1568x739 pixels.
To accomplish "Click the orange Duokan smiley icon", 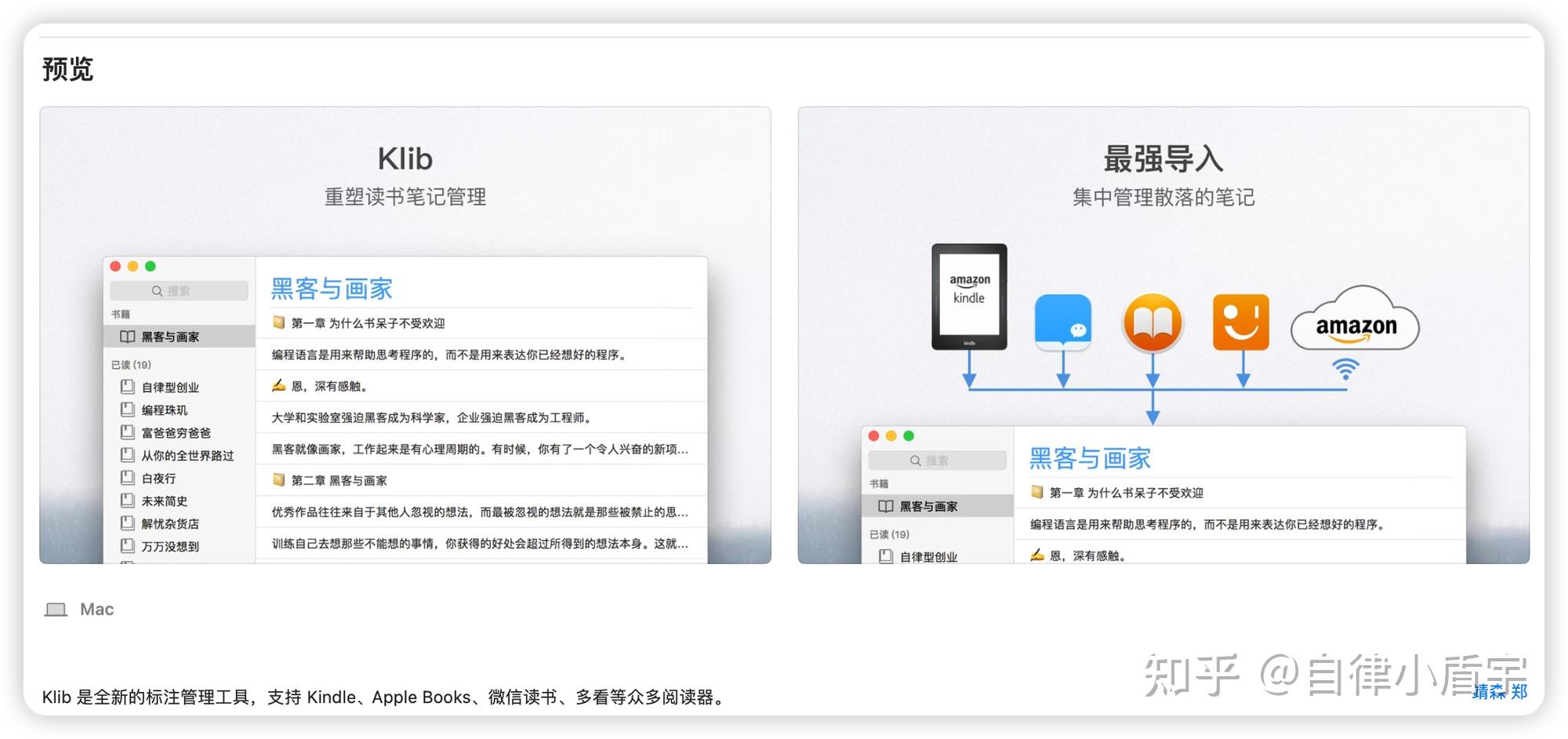I will [1241, 322].
